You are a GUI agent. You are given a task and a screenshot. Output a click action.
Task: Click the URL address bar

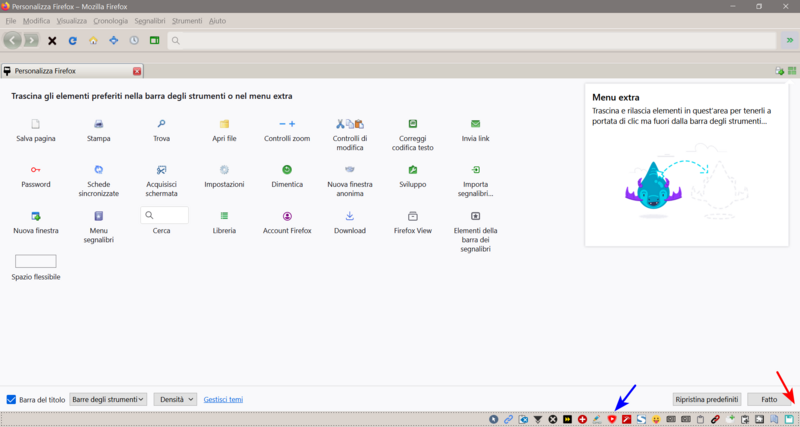coord(472,40)
